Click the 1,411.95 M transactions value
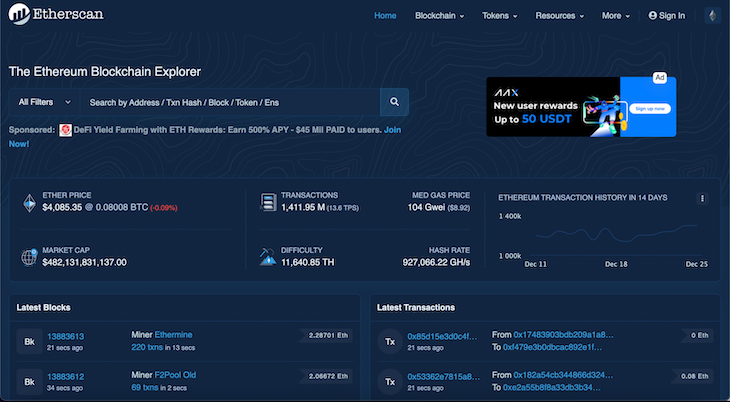The image size is (730, 402). [303, 207]
